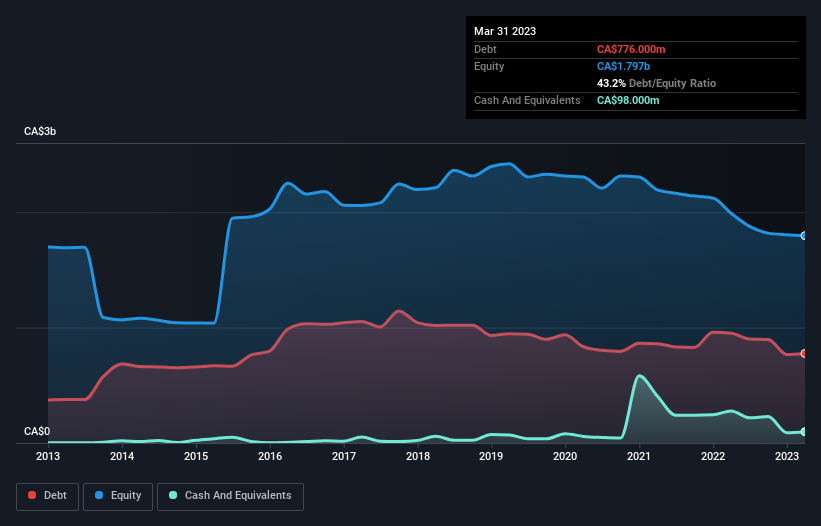
Task: Click the 2017 x-axis label
Action: coord(344,456)
